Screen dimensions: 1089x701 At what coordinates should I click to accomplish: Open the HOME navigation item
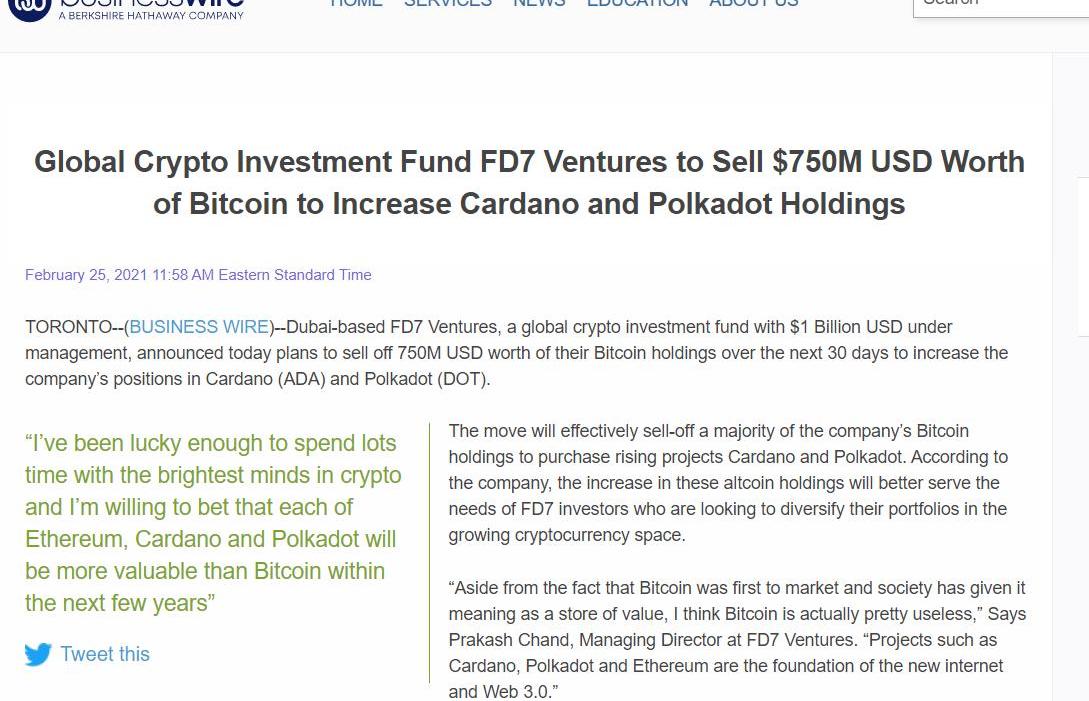(x=356, y=3)
